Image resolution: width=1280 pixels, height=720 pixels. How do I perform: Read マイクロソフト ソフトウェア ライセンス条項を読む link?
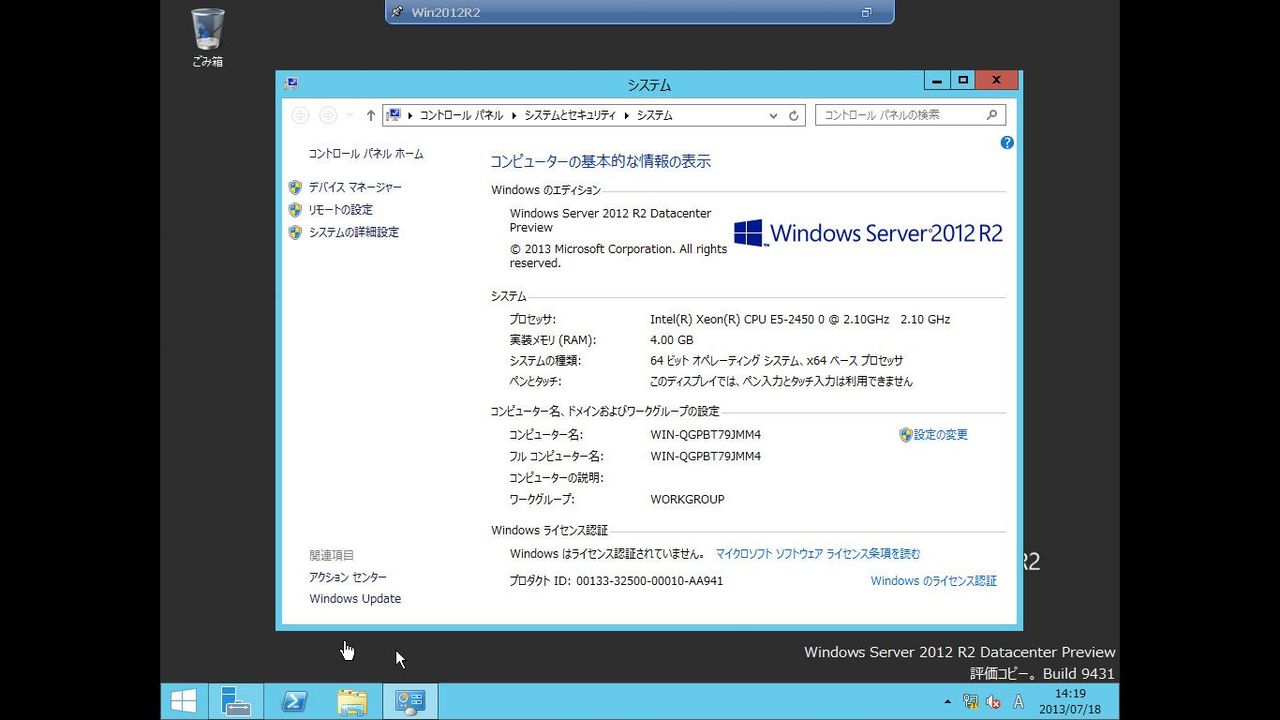818,554
